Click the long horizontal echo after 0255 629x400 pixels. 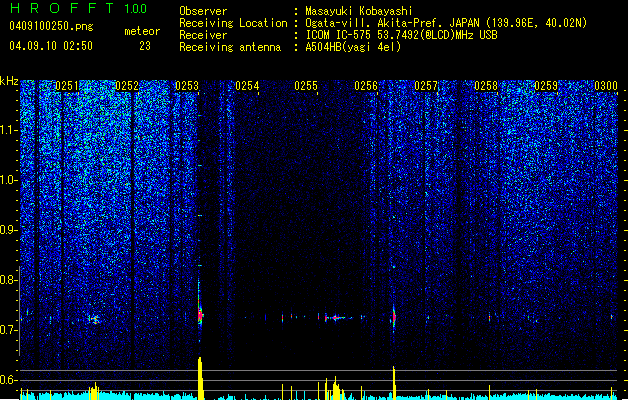(x=338, y=318)
